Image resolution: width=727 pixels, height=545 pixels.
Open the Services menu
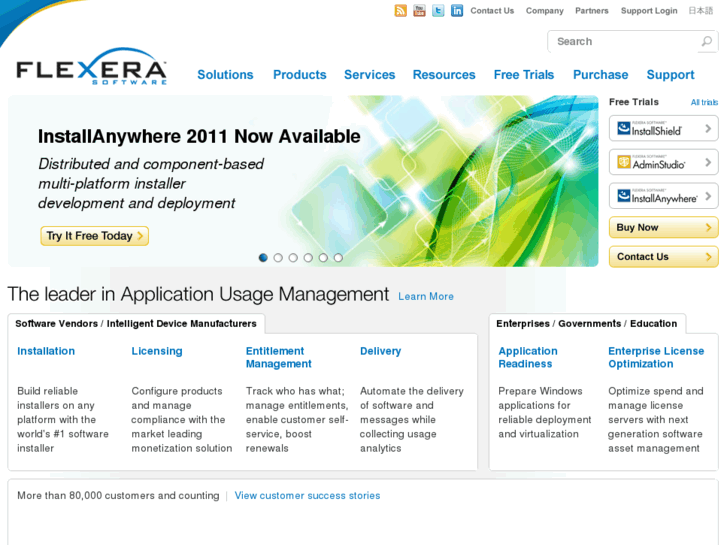[370, 75]
